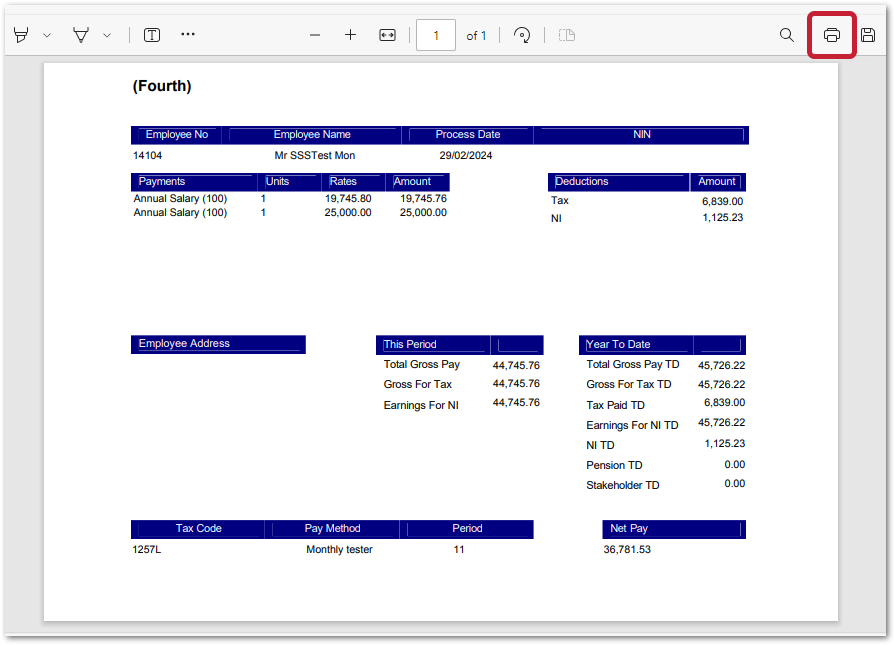Expand the draw tool options dropdown arrow
Viewport: 895px width, 645px height.
(107, 35)
